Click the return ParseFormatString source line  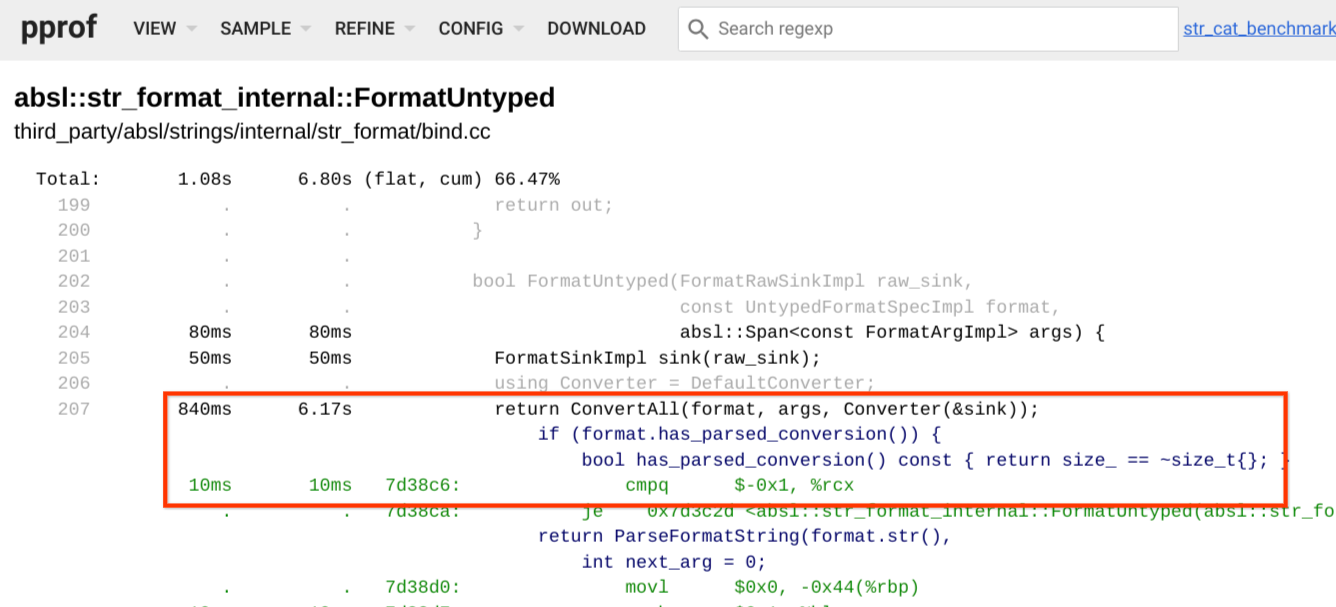(745, 536)
